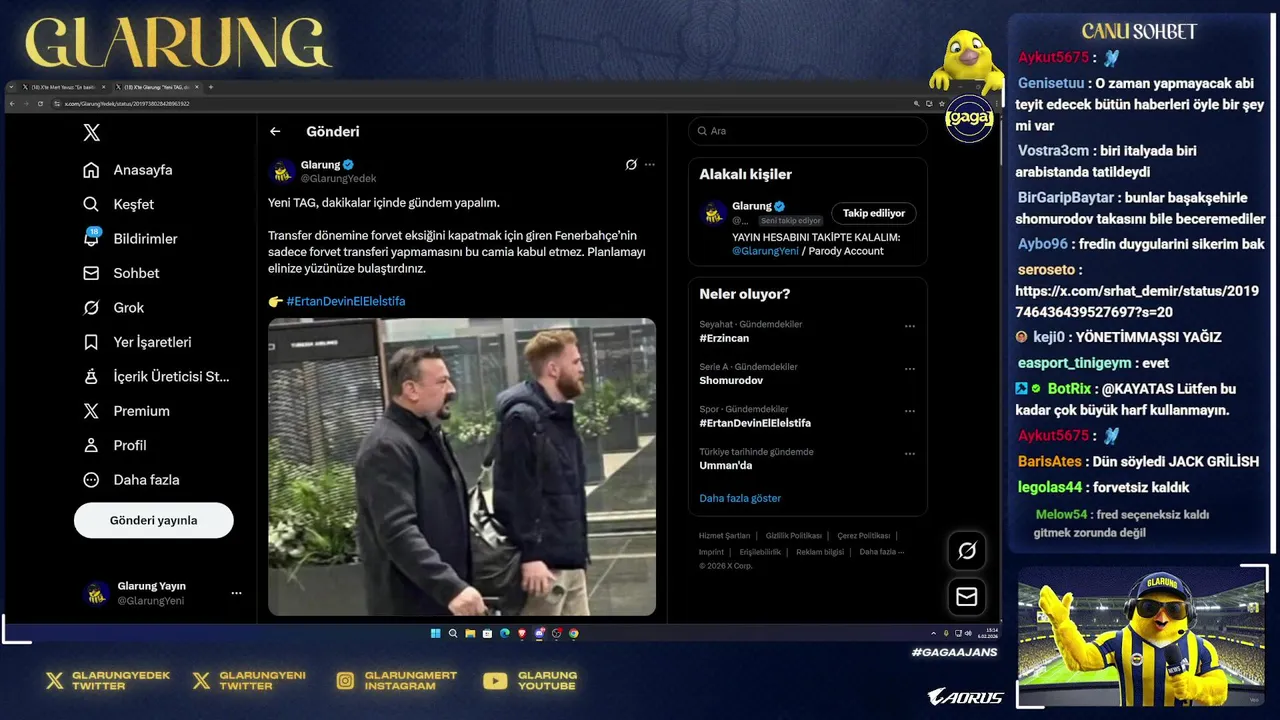Open the İçerik Üreticisi studio entry
The width and height of the screenshot is (1280, 720).
point(157,376)
